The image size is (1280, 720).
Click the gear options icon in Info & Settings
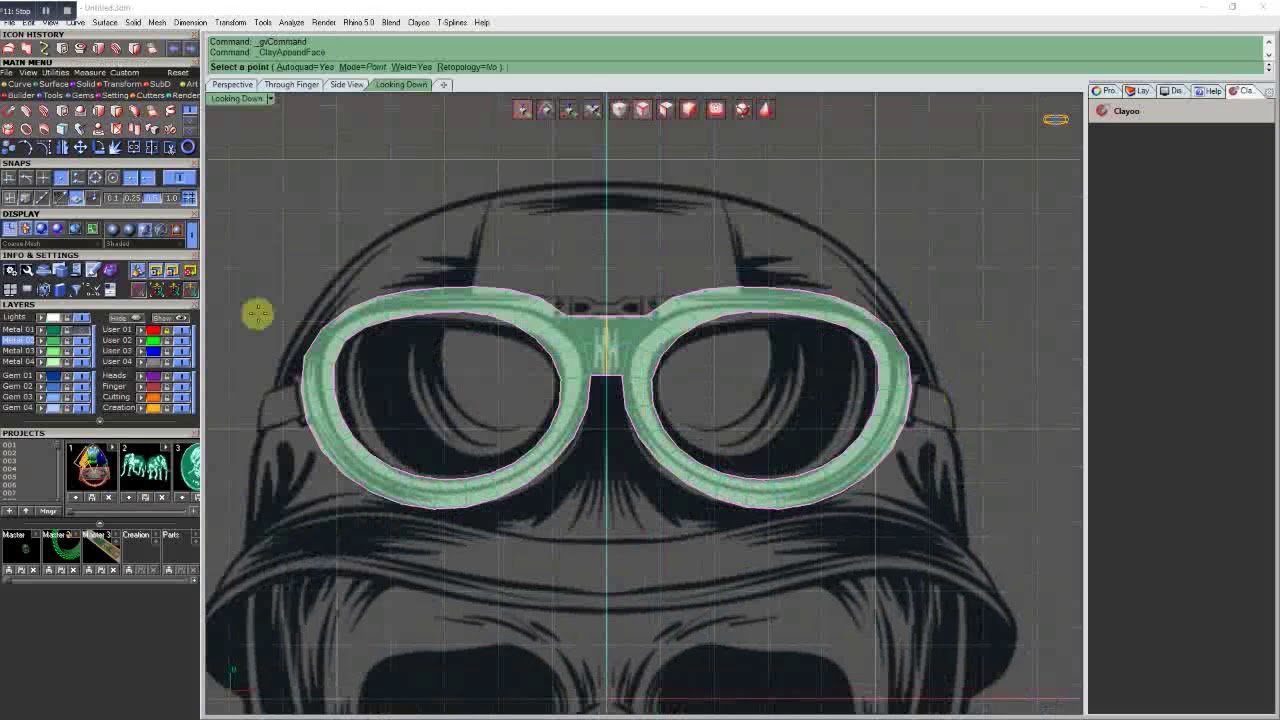10,270
